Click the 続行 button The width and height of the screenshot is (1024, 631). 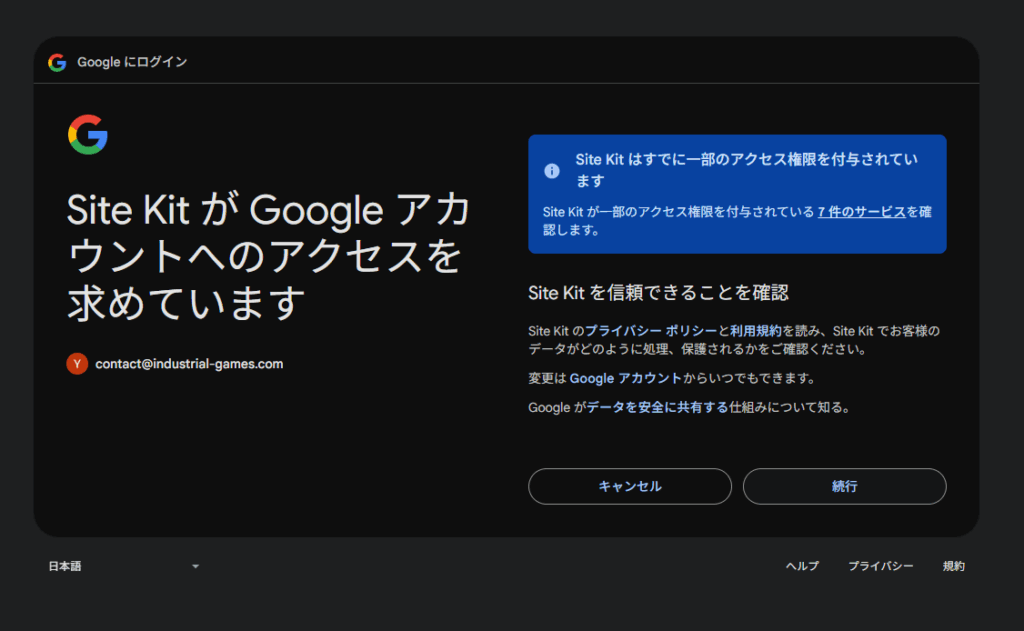844,486
